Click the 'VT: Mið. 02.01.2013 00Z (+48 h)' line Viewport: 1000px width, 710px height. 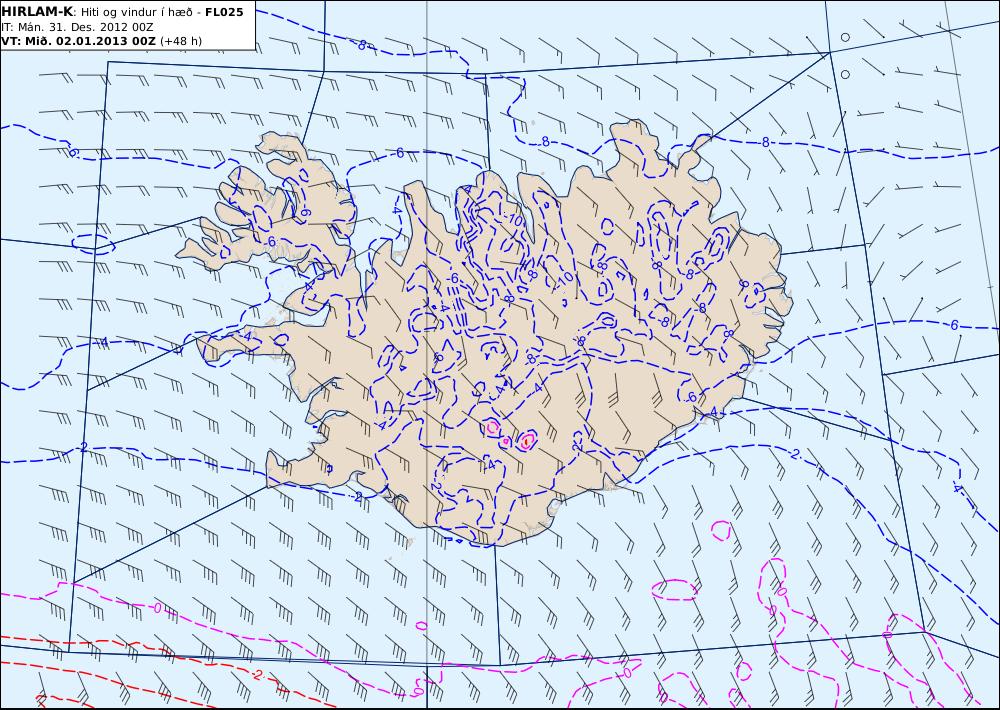pos(101,41)
